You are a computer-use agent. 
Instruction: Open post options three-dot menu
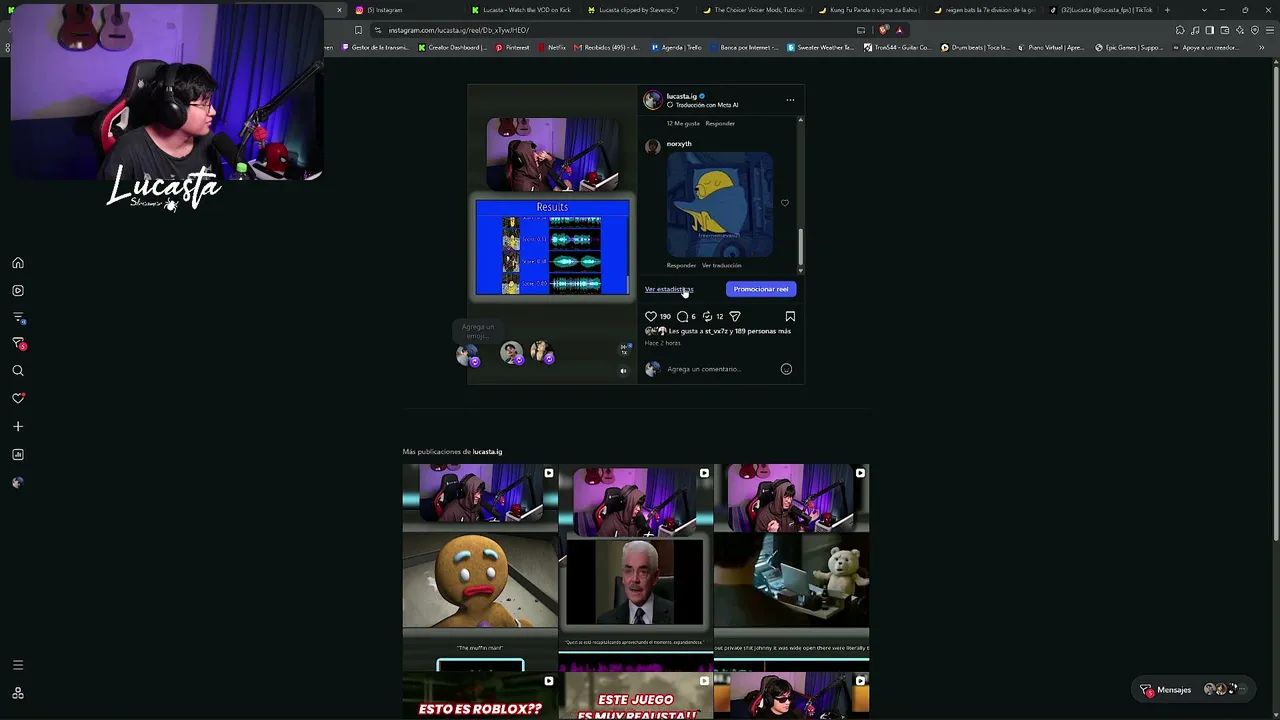point(790,100)
